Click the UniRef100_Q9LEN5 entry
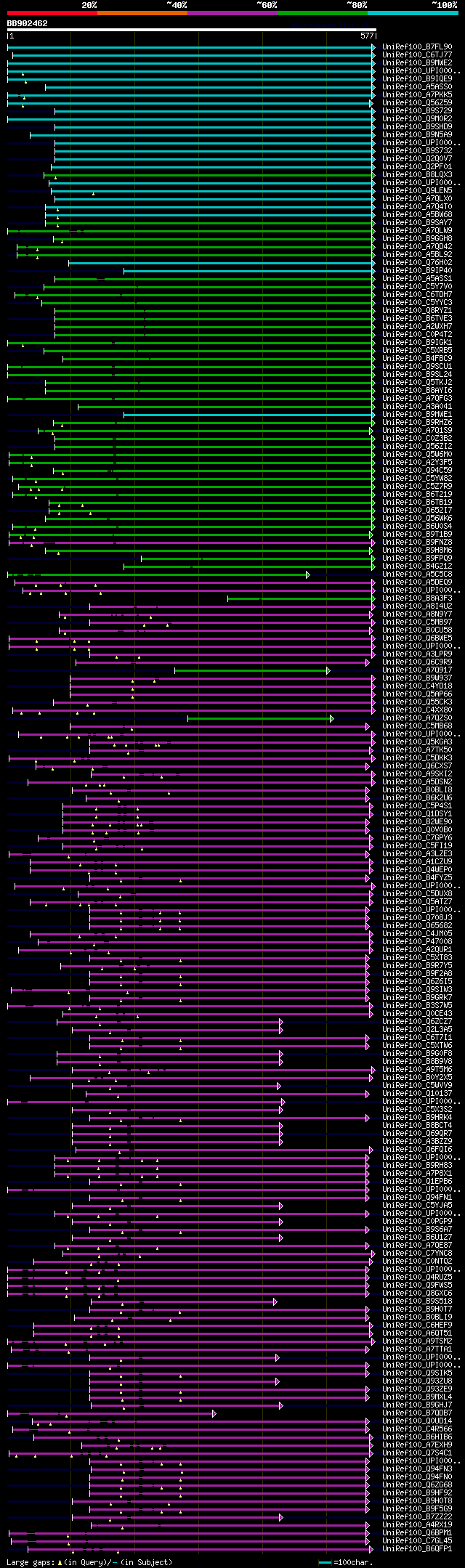Screen dimensions: 465x1568 pos(417,190)
